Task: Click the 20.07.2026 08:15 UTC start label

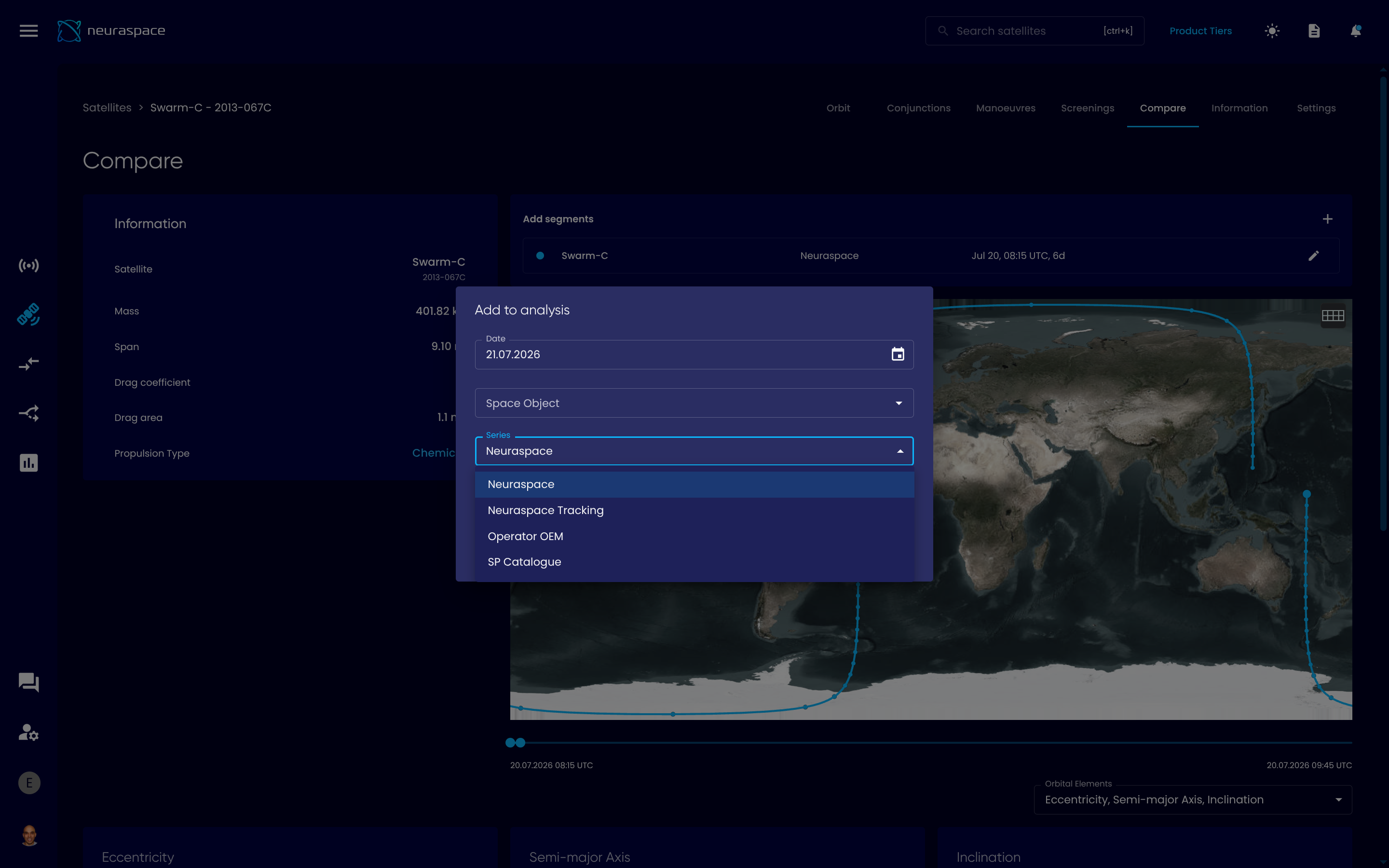Action: coord(551,765)
